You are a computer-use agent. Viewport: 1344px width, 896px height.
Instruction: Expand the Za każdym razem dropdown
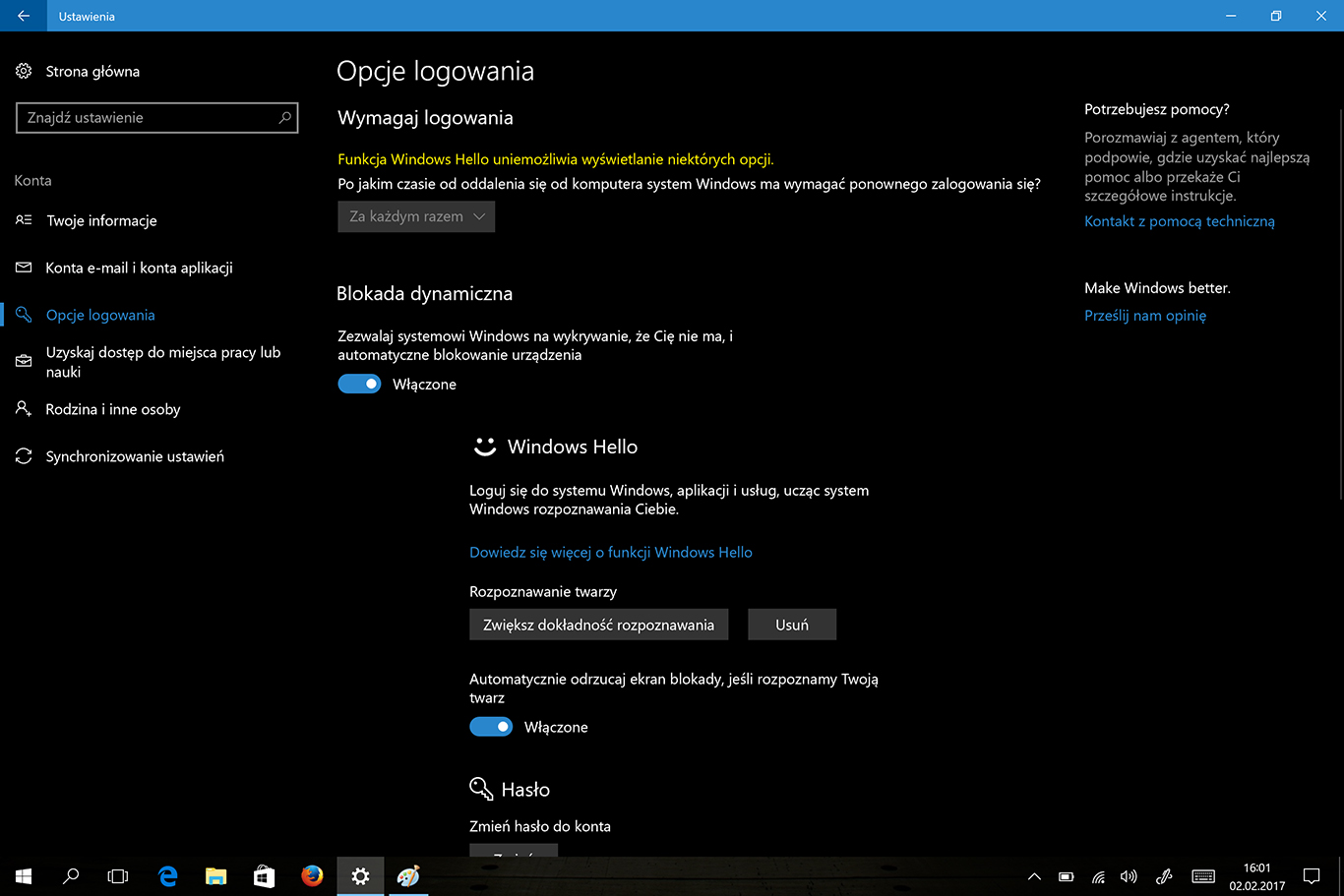click(416, 216)
